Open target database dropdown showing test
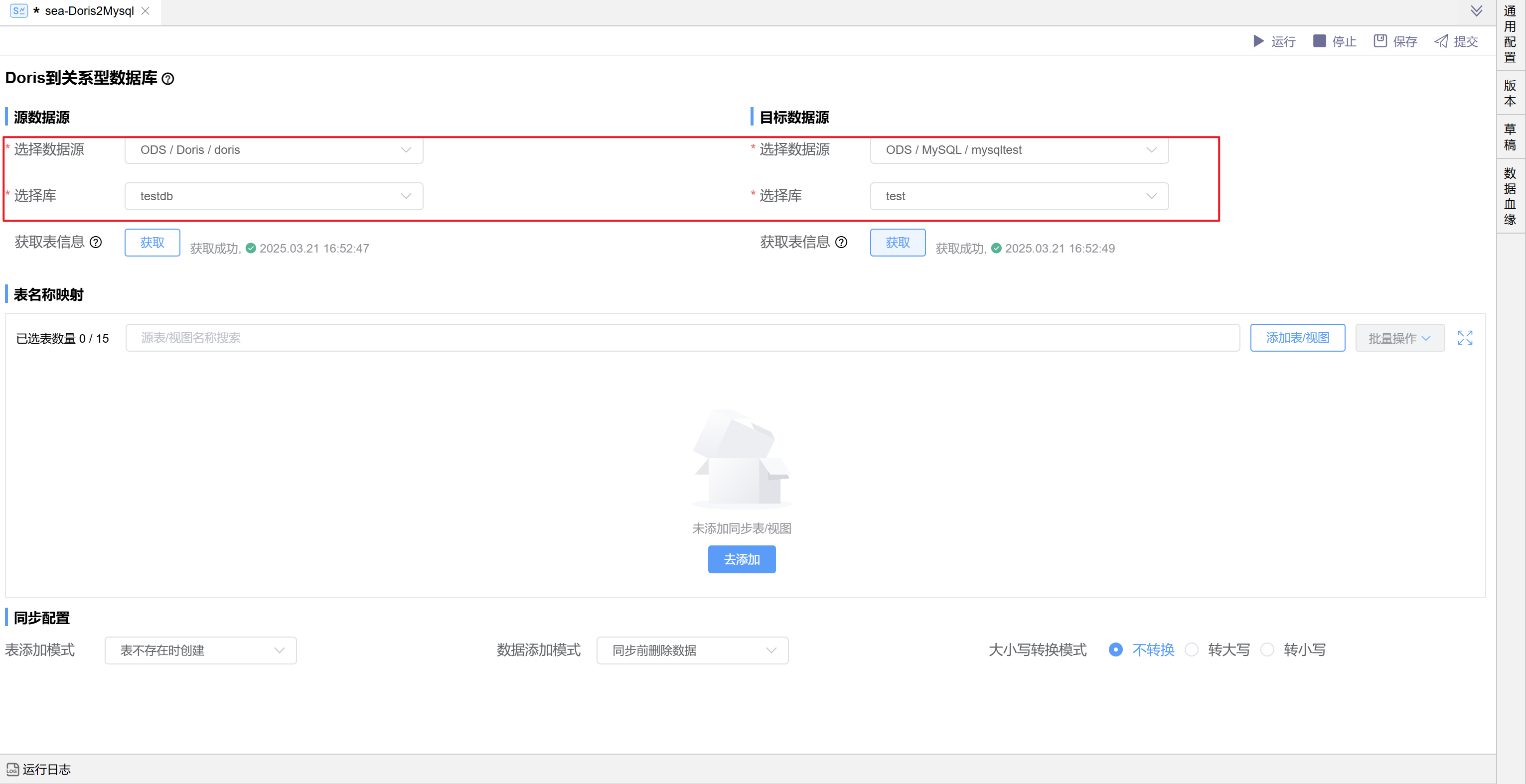 coord(1019,196)
